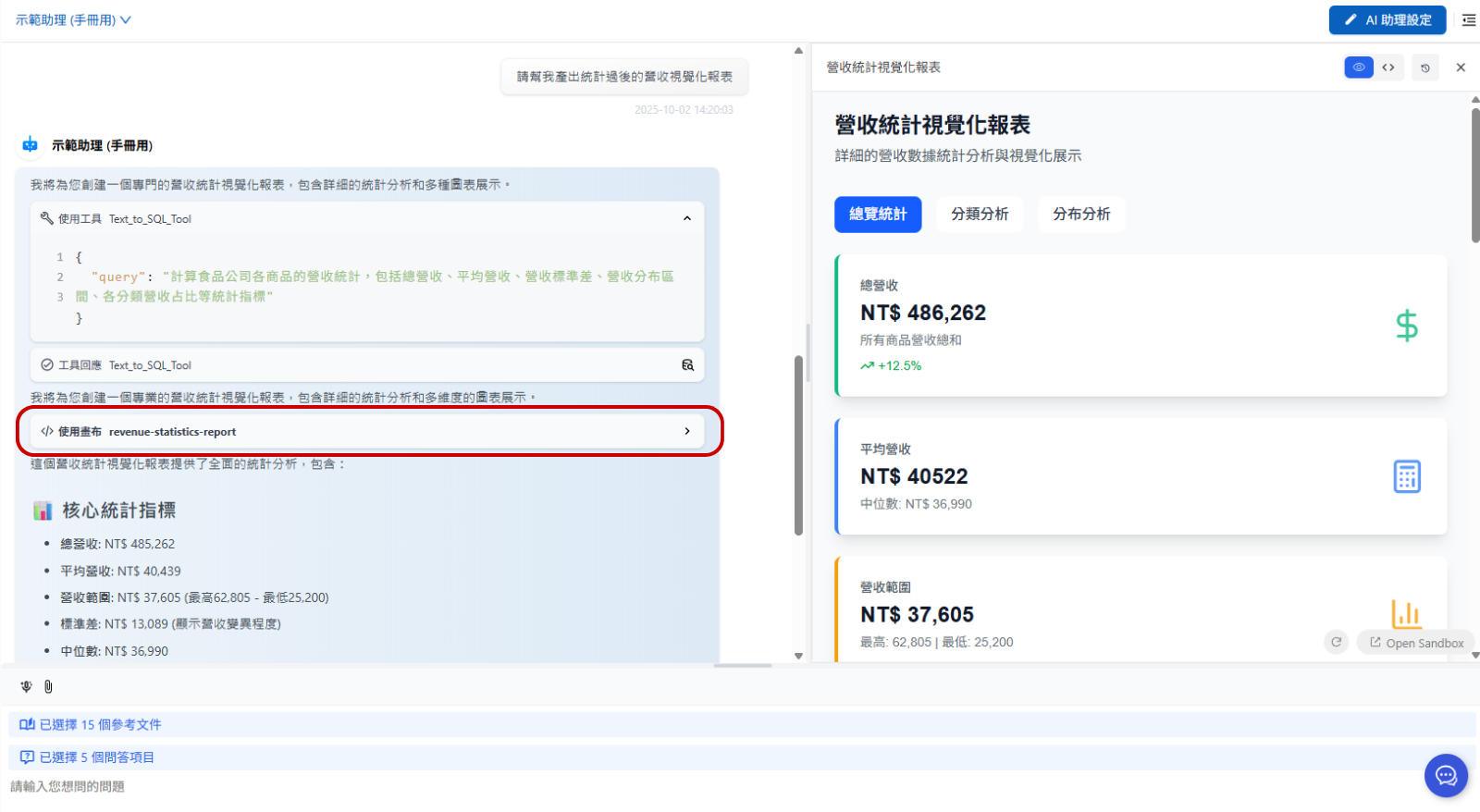Click the 請輸入您想問的問題 input field

point(647,786)
